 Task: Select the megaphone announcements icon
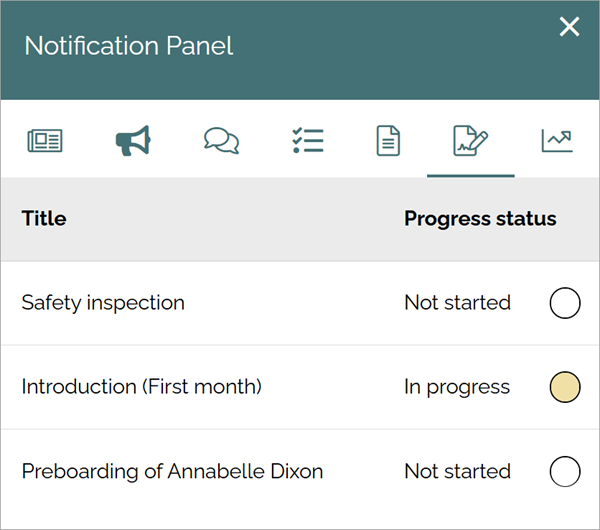133,141
